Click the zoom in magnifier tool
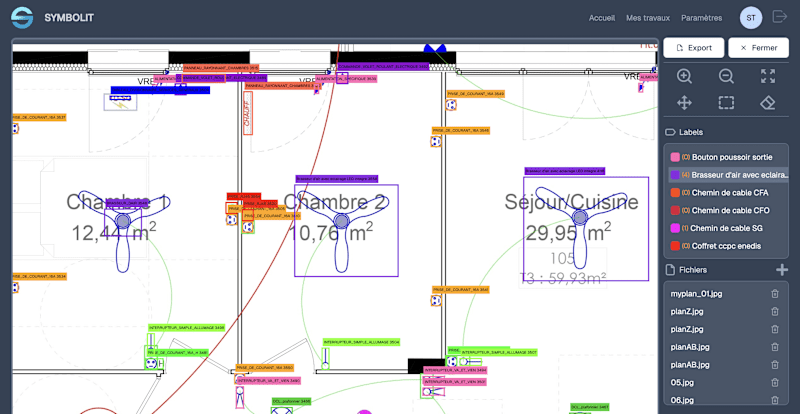Screen dimensions: 800x414 (x=684, y=77)
